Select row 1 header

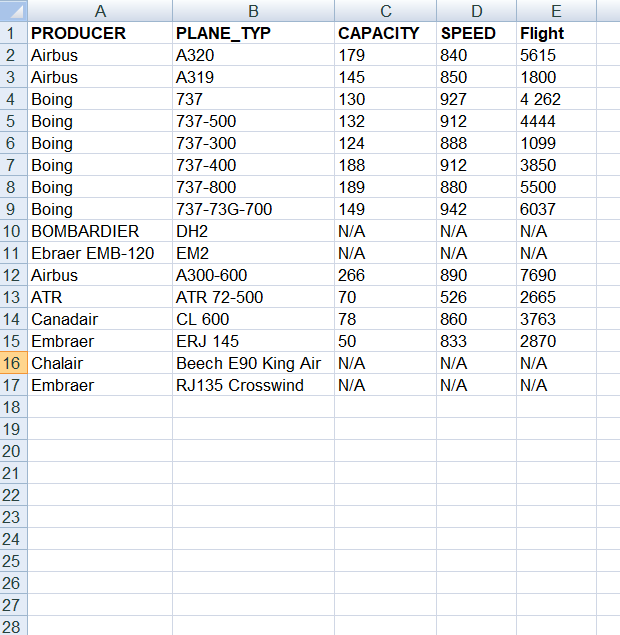tap(13, 33)
